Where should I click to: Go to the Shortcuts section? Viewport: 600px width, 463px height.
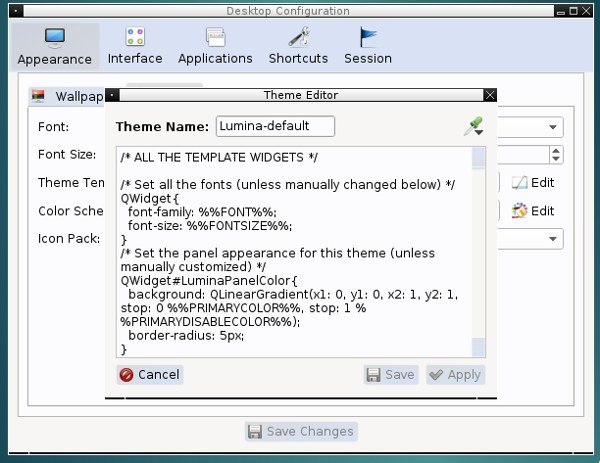click(298, 46)
